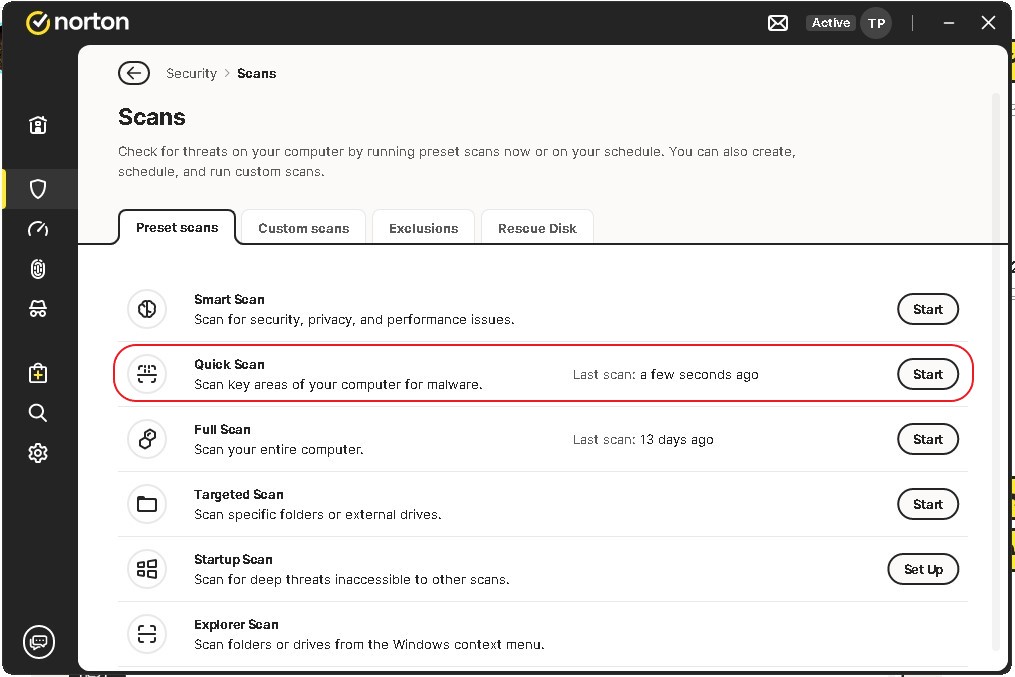Open the Search sidebar icon
Viewport: 1015px width, 677px height.
pyautogui.click(x=38, y=413)
